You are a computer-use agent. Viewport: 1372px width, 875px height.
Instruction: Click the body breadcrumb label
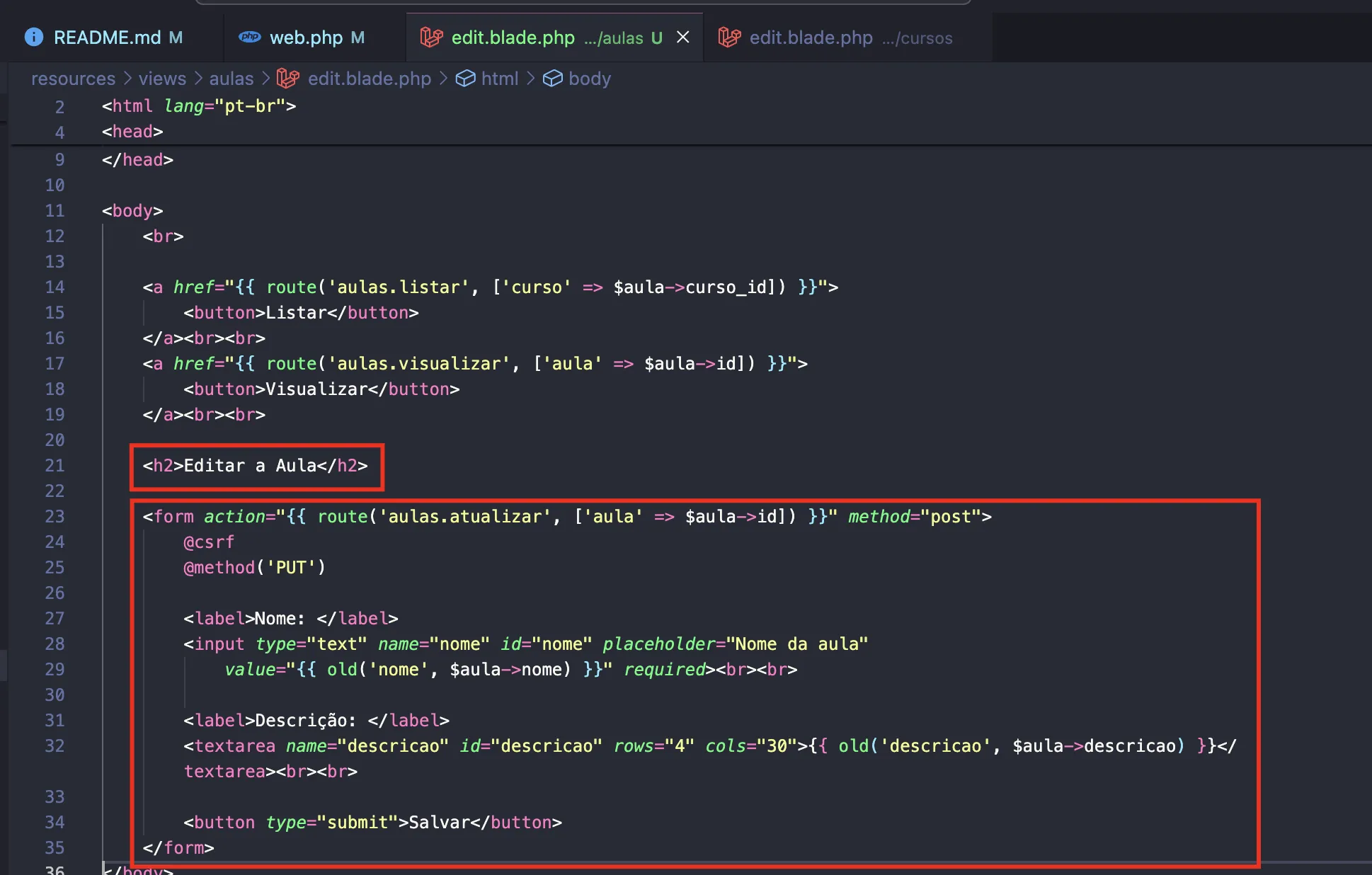coord(589,79)
